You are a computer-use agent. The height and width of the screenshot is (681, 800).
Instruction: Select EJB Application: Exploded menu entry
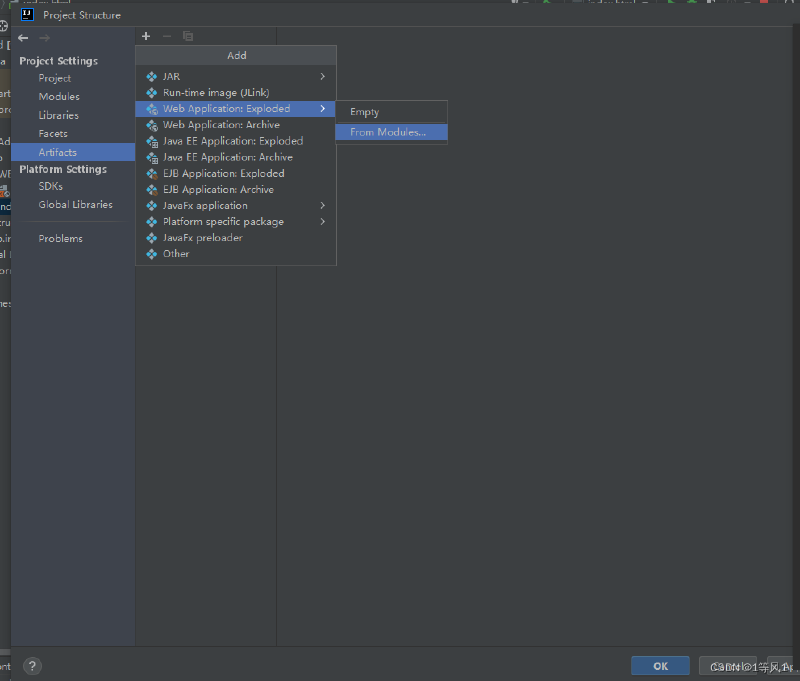(x=236, y=174)
